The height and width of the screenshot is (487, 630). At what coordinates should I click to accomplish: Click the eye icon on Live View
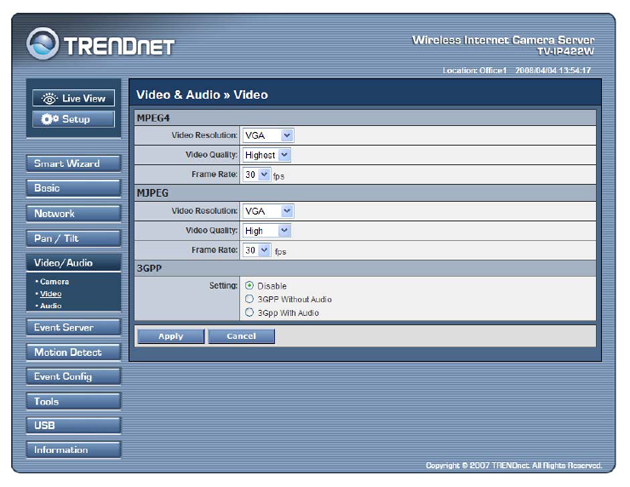[x=49, y=98]
